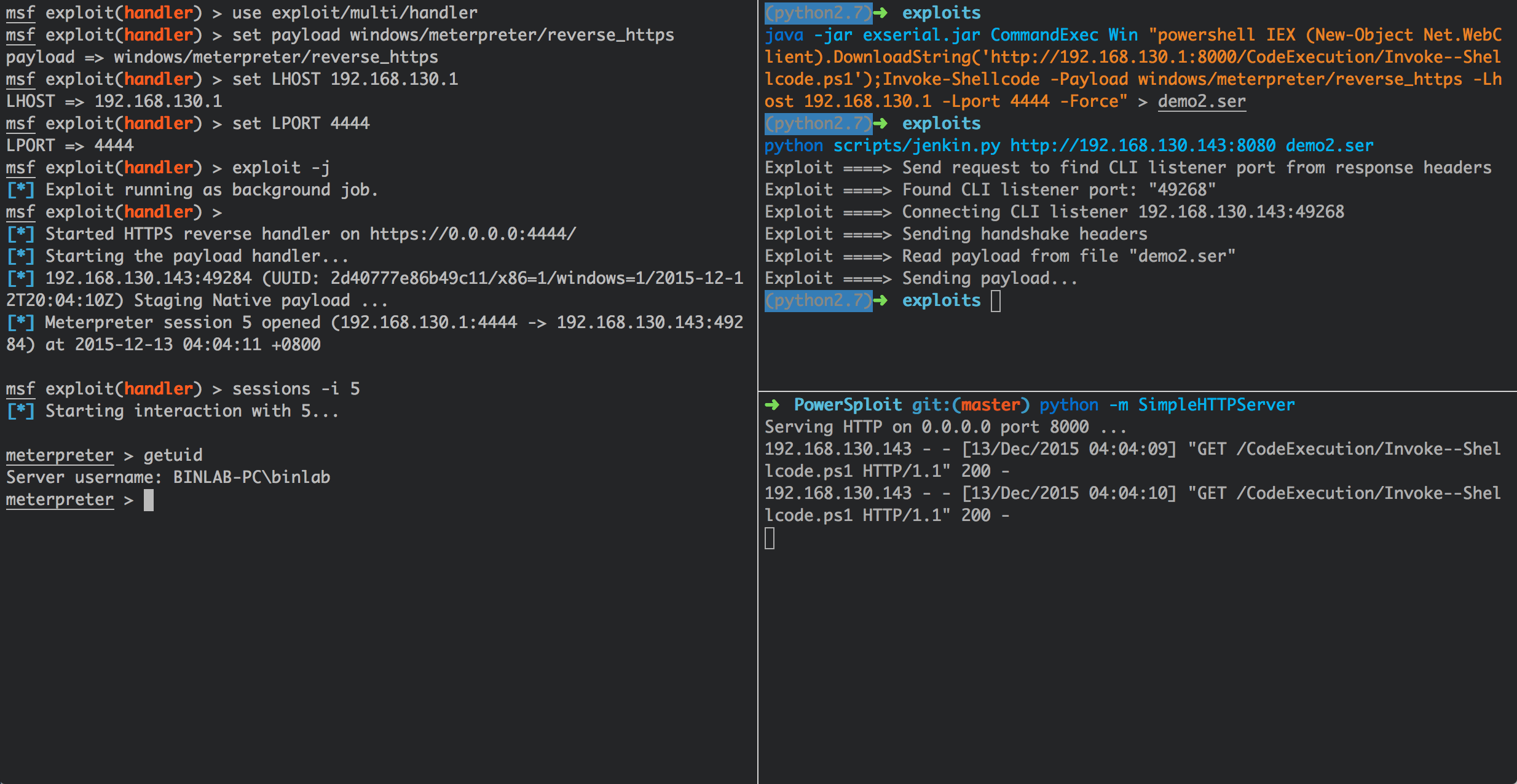1517x784 pixels.
Task: Click the red 'master' git branch label
Action: coord(990,405)
